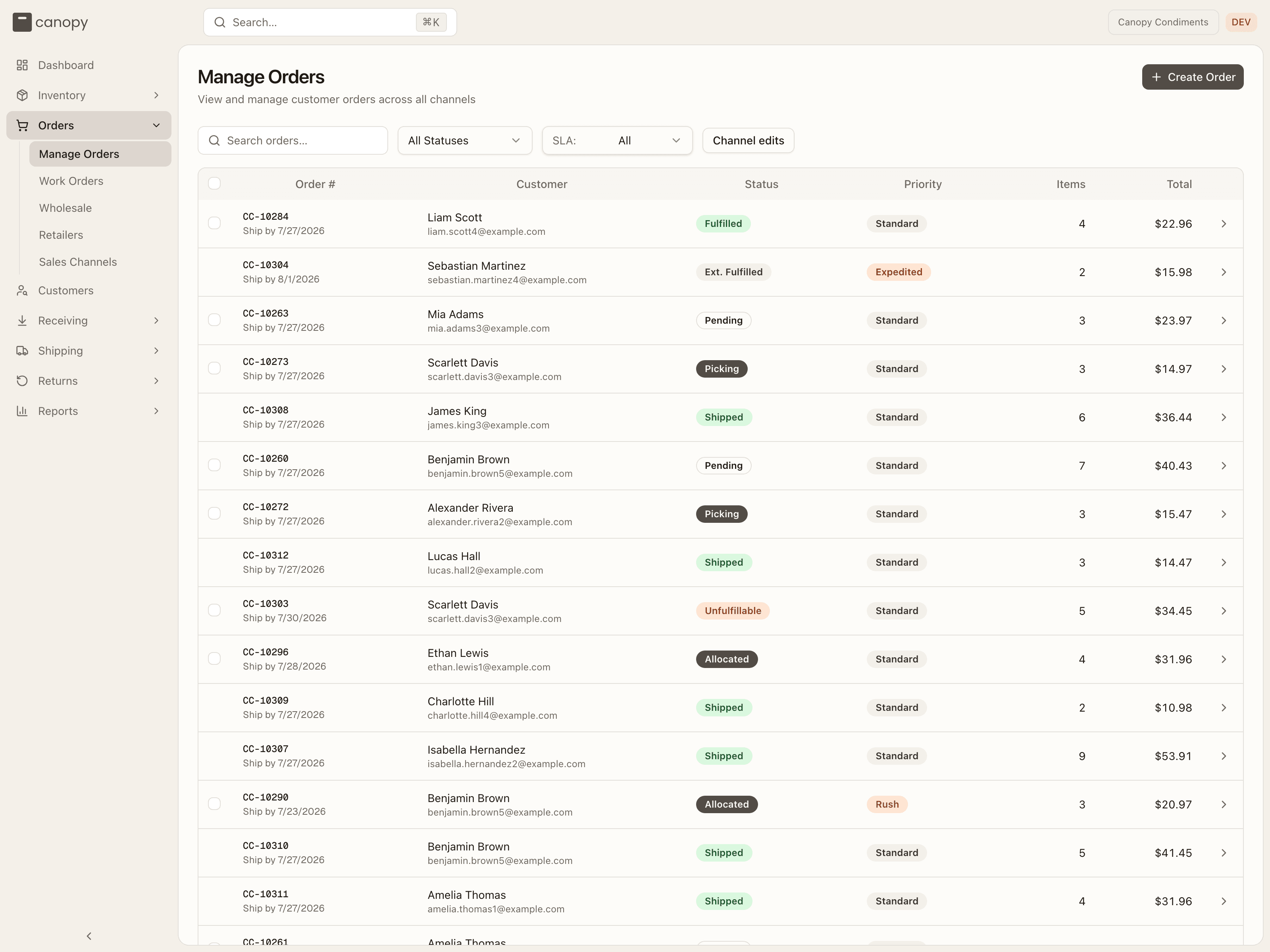Click the global search magnifier icon
The height and width of the screenshot is (952, 1270).
[x=220, y=22]
